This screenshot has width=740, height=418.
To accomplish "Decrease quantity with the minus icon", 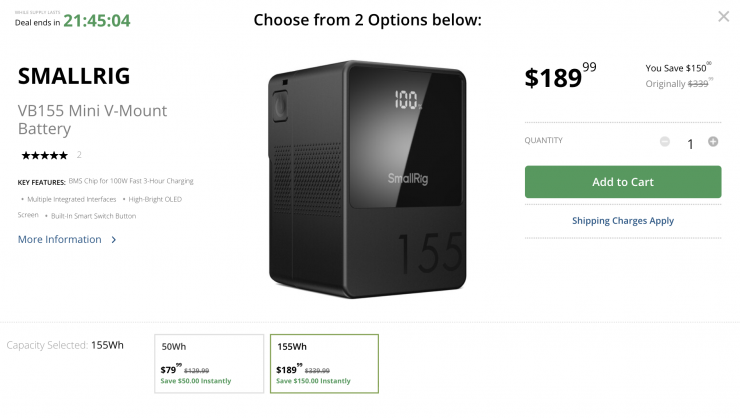I will tap(665, 142).
